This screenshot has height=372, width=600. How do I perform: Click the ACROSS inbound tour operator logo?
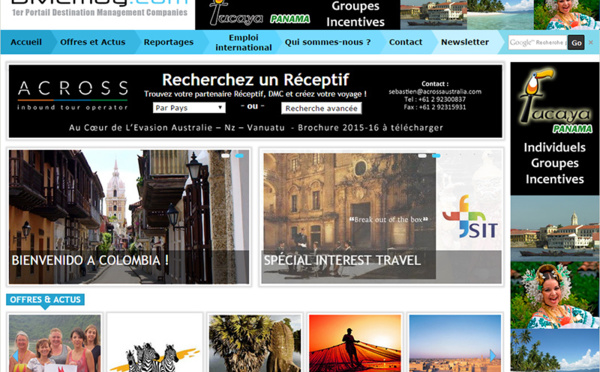point(73,96)
